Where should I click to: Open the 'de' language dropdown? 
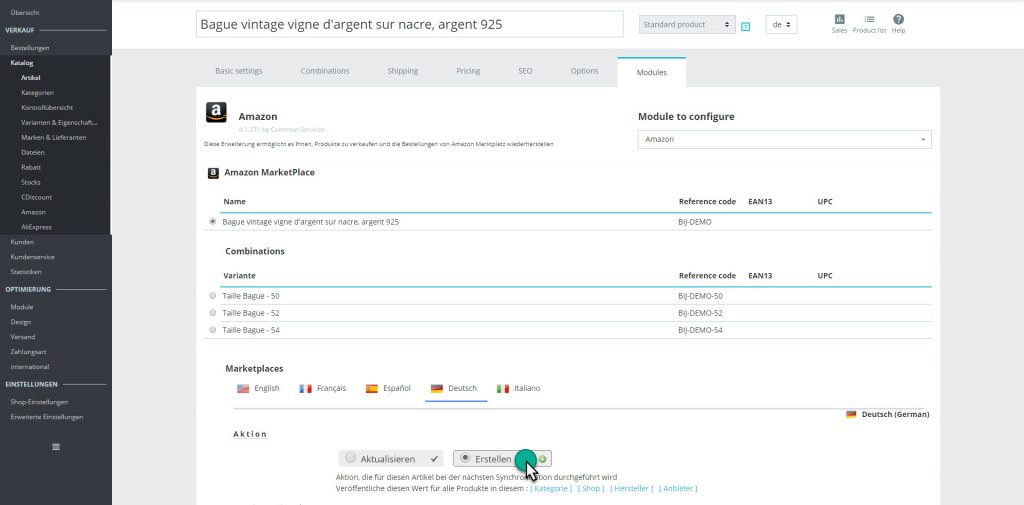[781, 25]
